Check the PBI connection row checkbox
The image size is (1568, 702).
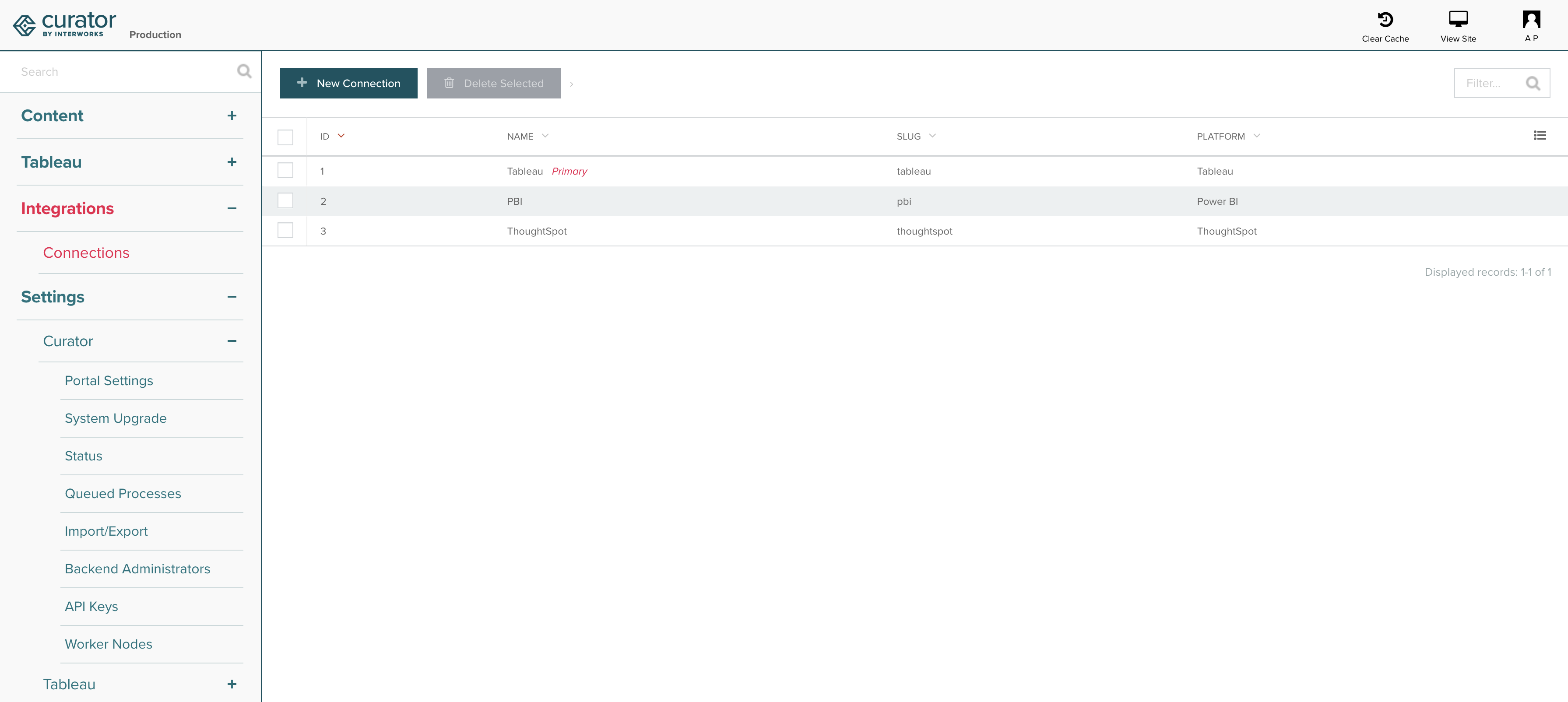pyautogui.click(x=285, y=201)
